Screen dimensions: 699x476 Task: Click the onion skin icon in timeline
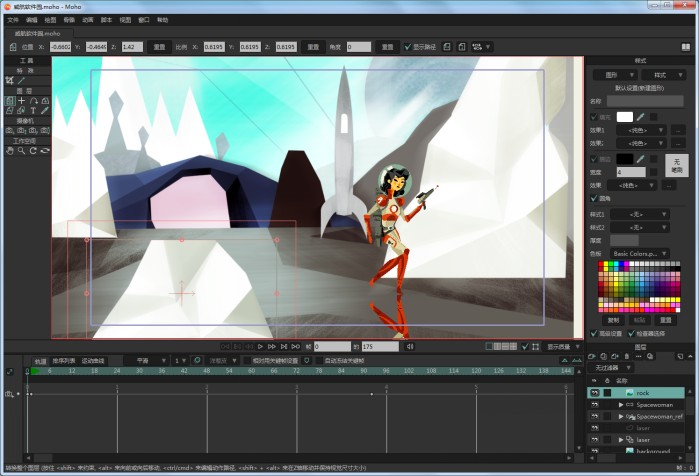pyautogui.click(x=197, y=360)
